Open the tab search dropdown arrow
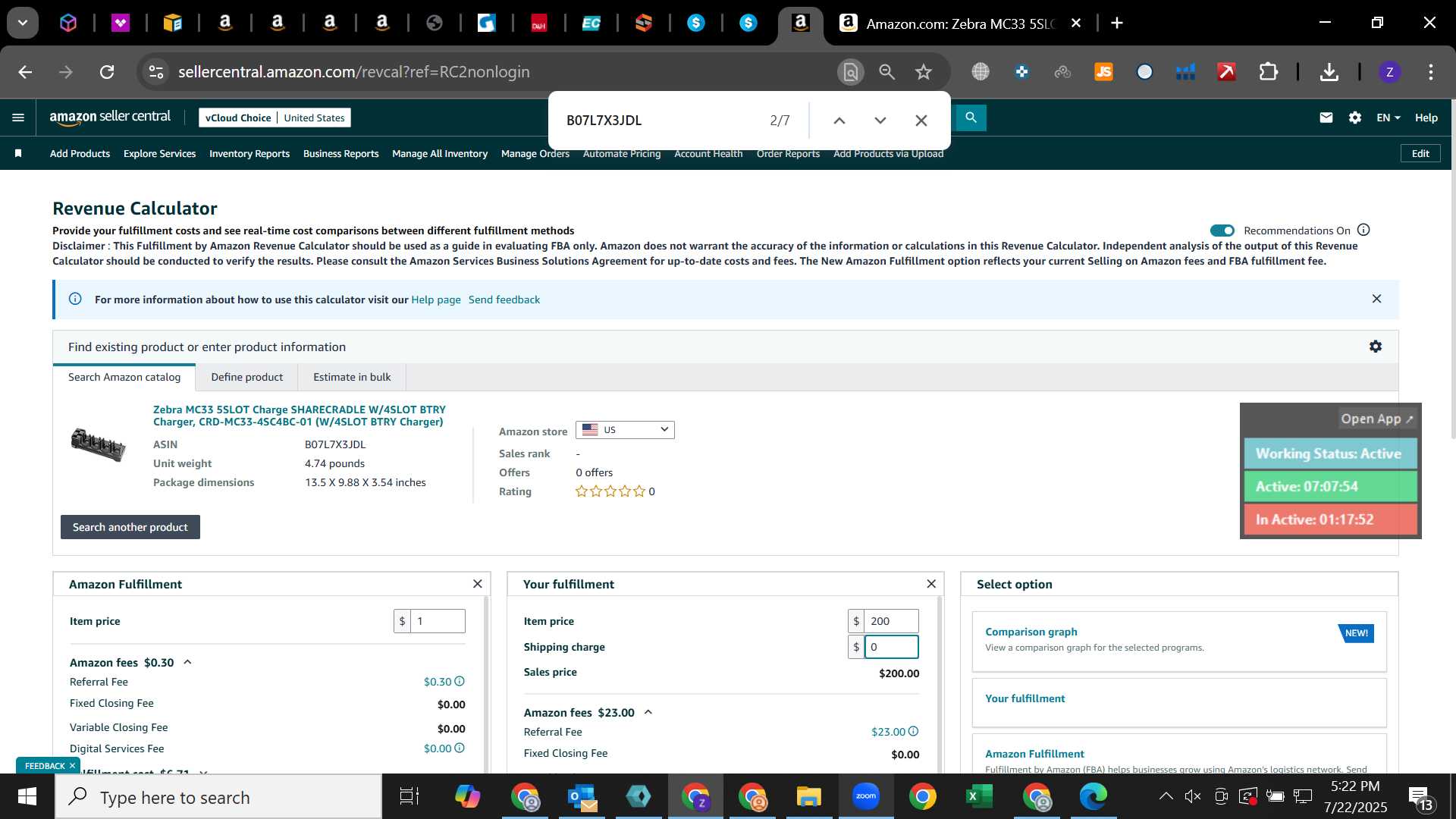Viewport: 1456px width, 819px height. [23, 23]
